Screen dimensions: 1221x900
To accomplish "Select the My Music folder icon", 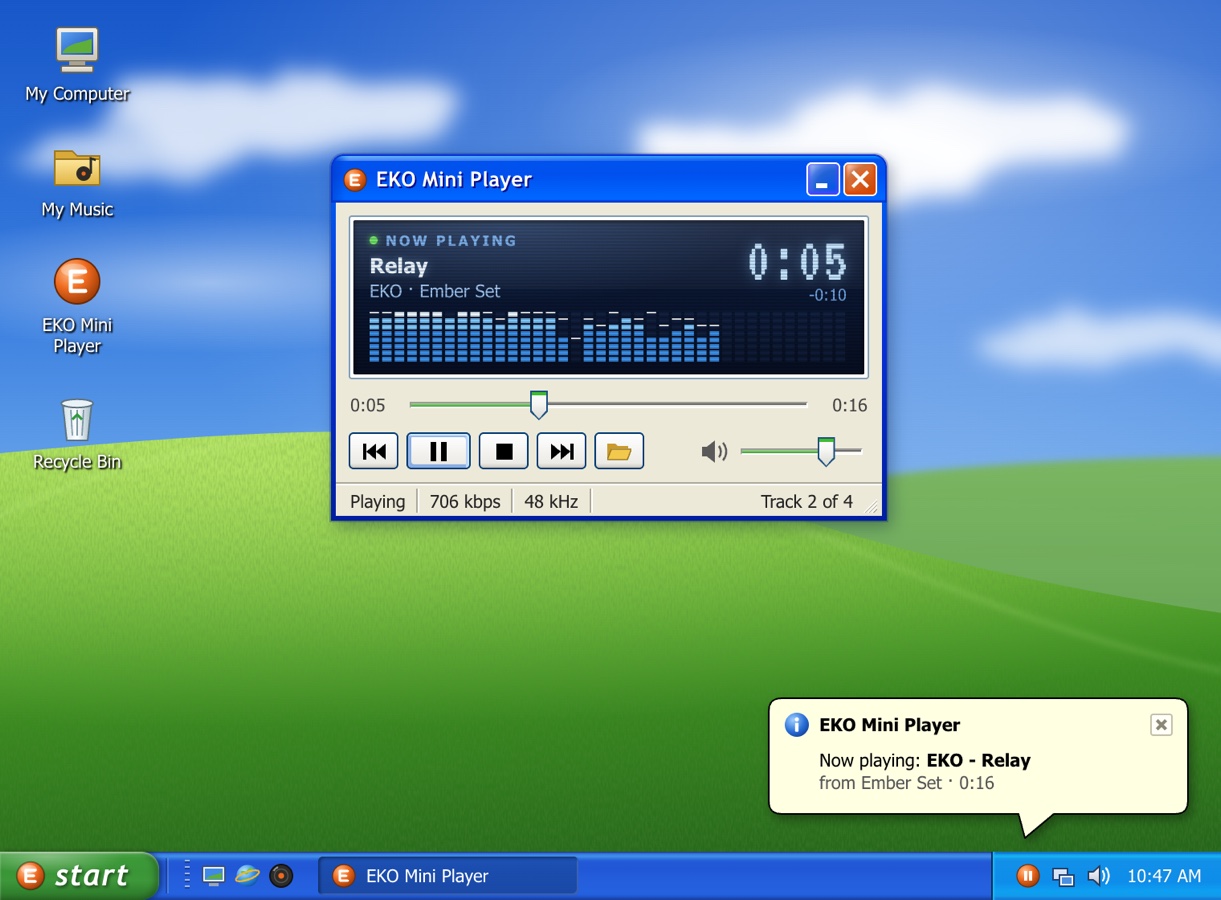I will (77, 184).
